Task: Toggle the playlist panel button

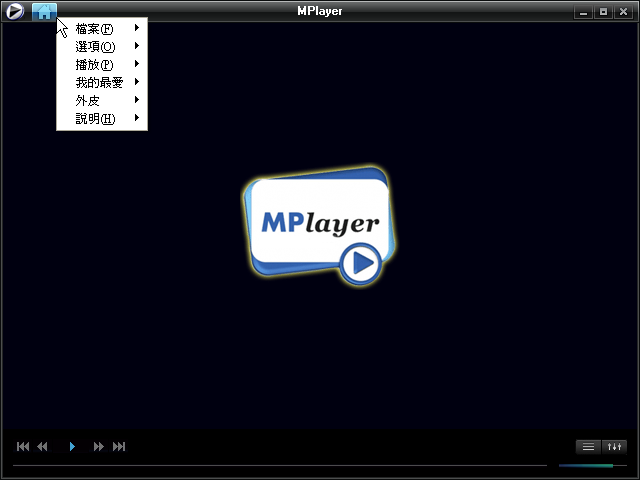Action: 589,447
